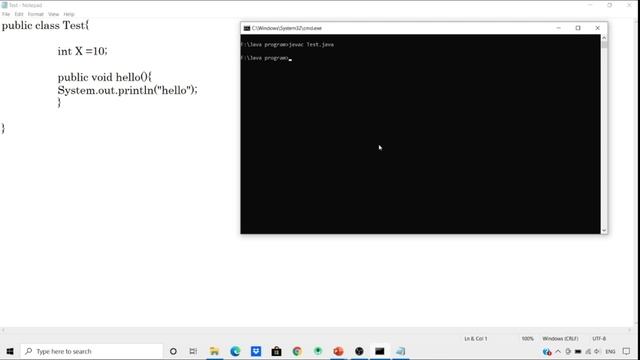Open the Format menu in Notepad

coord(36,14)
